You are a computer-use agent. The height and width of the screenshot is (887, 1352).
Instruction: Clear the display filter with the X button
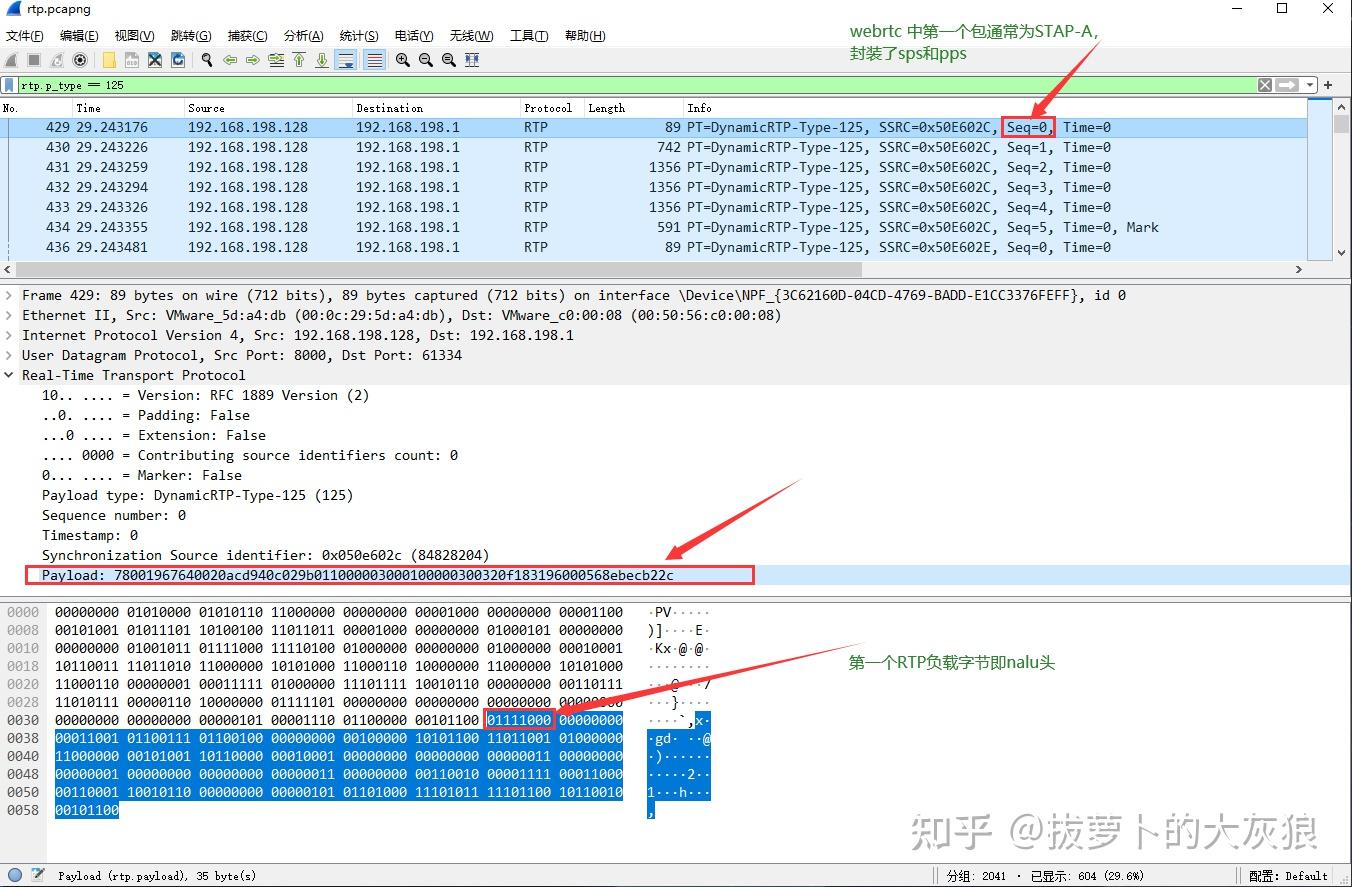pos(1264,85)
